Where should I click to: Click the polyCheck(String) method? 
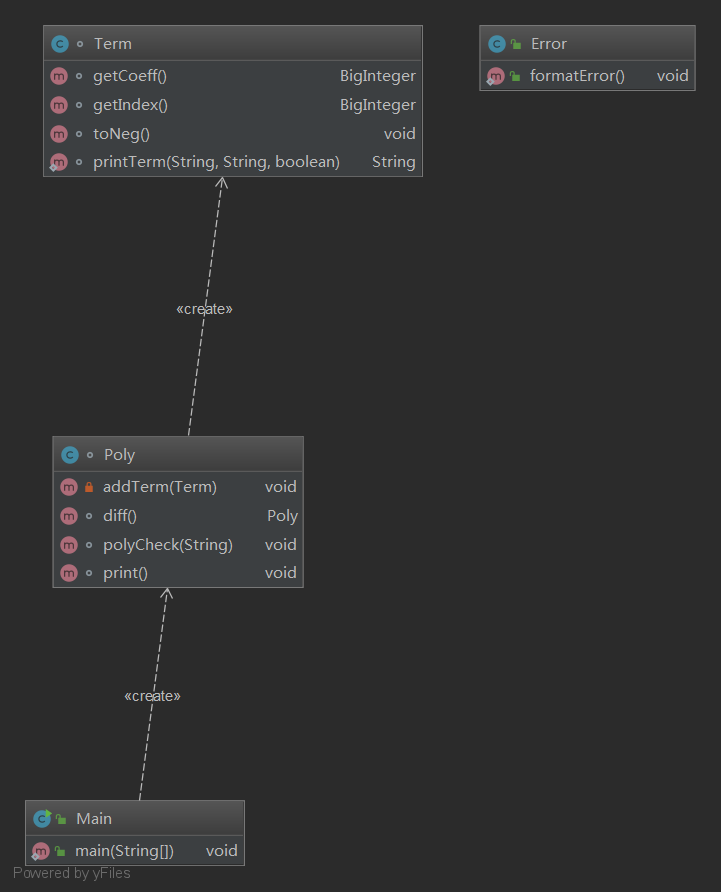pyautogui.click(x=167, y=545)
